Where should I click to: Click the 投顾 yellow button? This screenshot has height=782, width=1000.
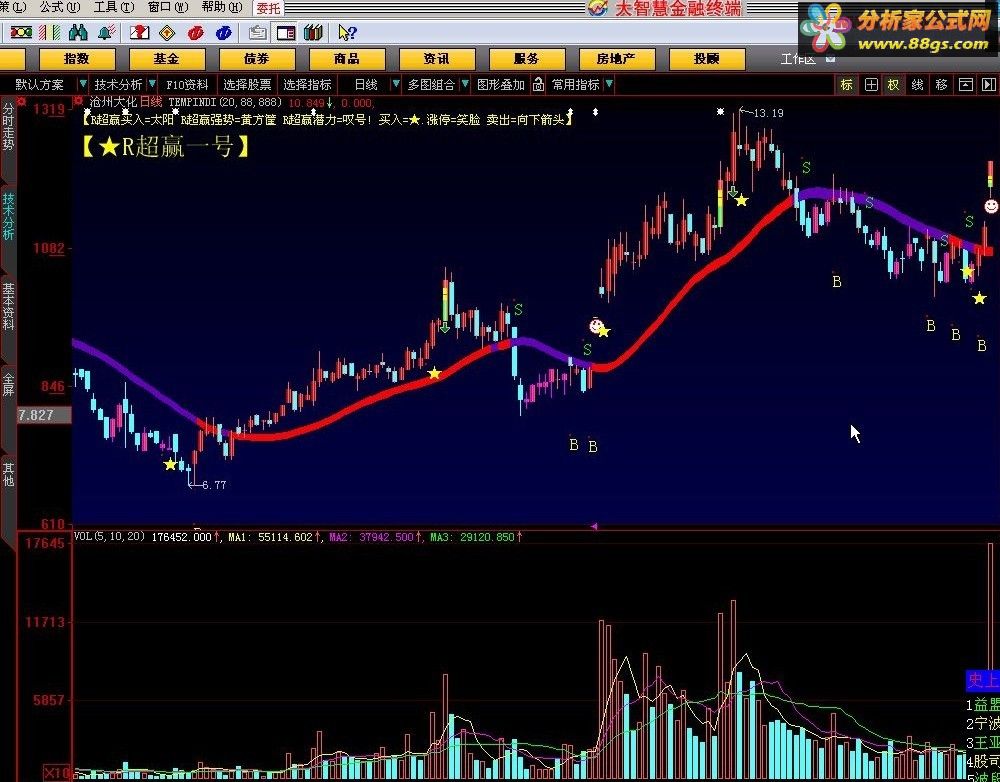point(707,59)
